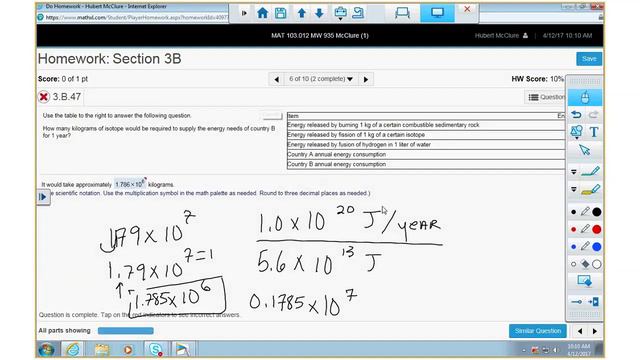Click the paint-like taskbar application icon
This screenshot has width=640, height=360.
coord(182,350)
